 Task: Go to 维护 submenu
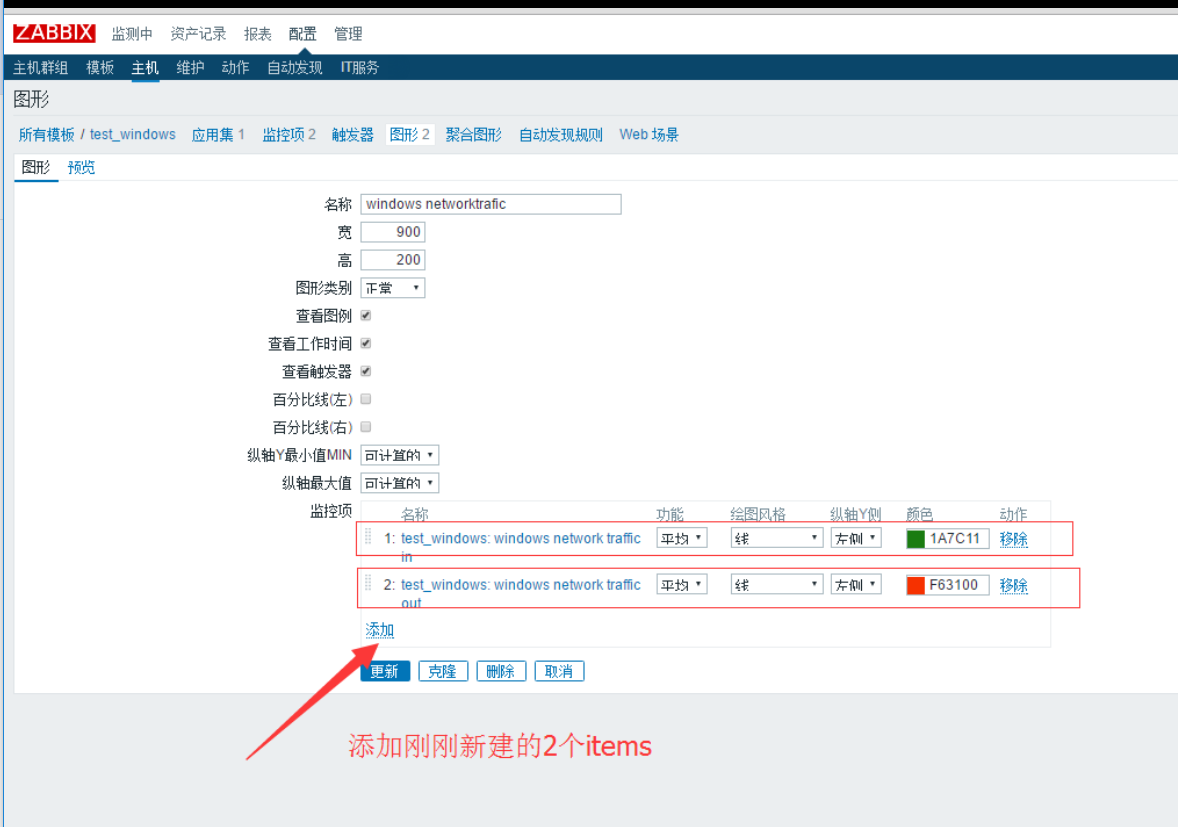pos(190,68)
